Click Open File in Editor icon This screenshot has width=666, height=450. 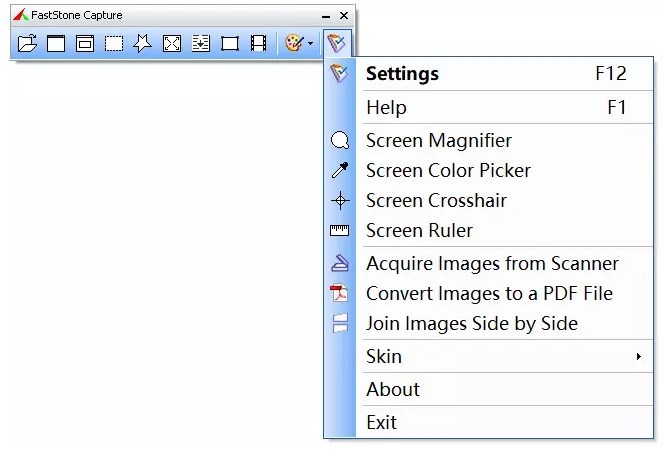(x=27, y=43)
